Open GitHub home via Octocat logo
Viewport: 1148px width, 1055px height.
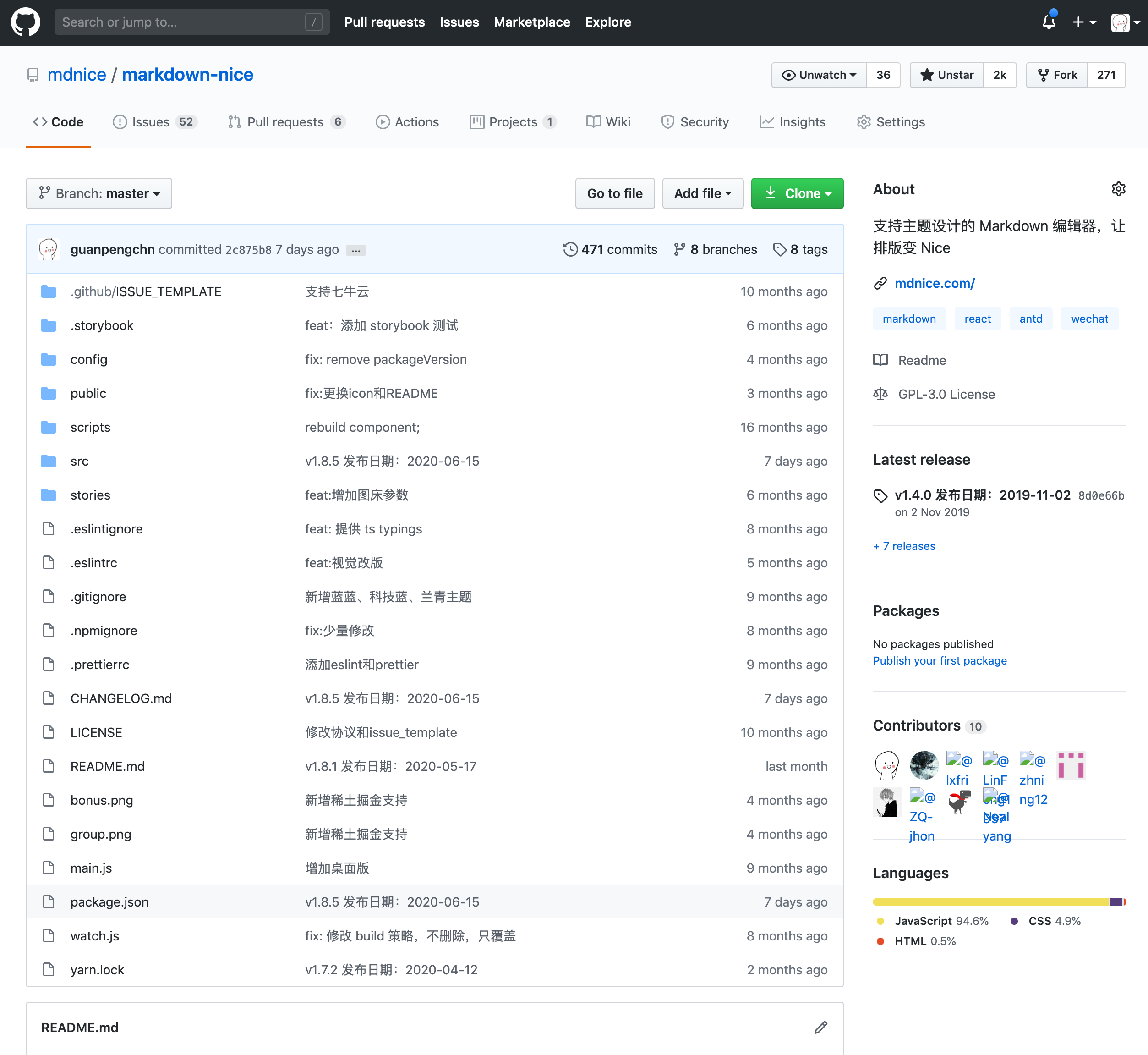26,22
